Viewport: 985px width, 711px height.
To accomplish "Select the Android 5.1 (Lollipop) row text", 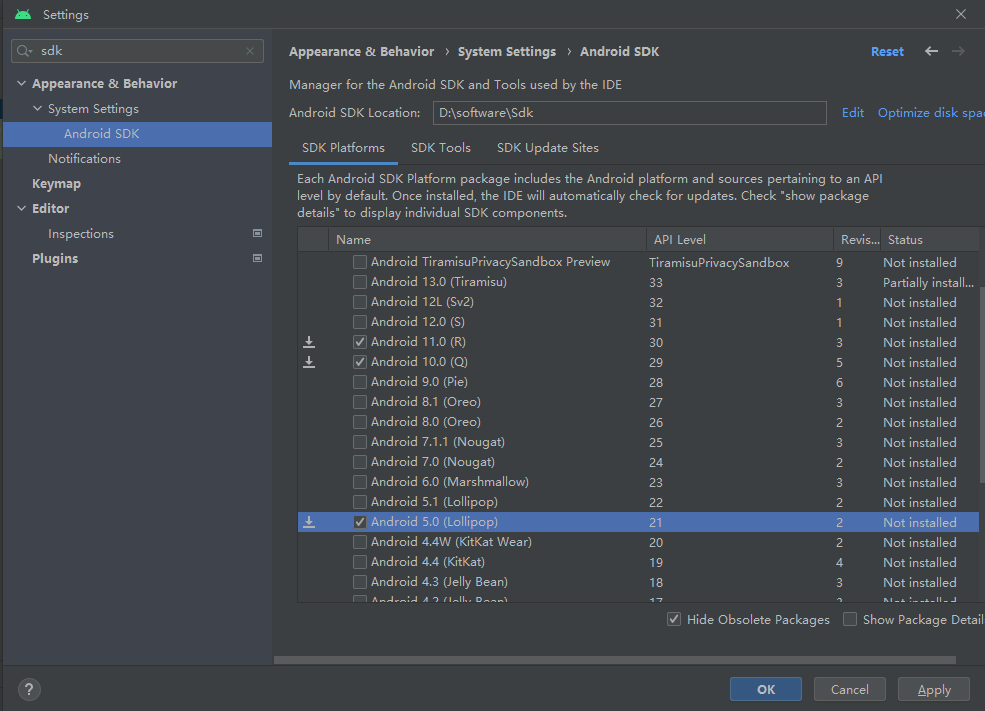I will coord(434,502).
